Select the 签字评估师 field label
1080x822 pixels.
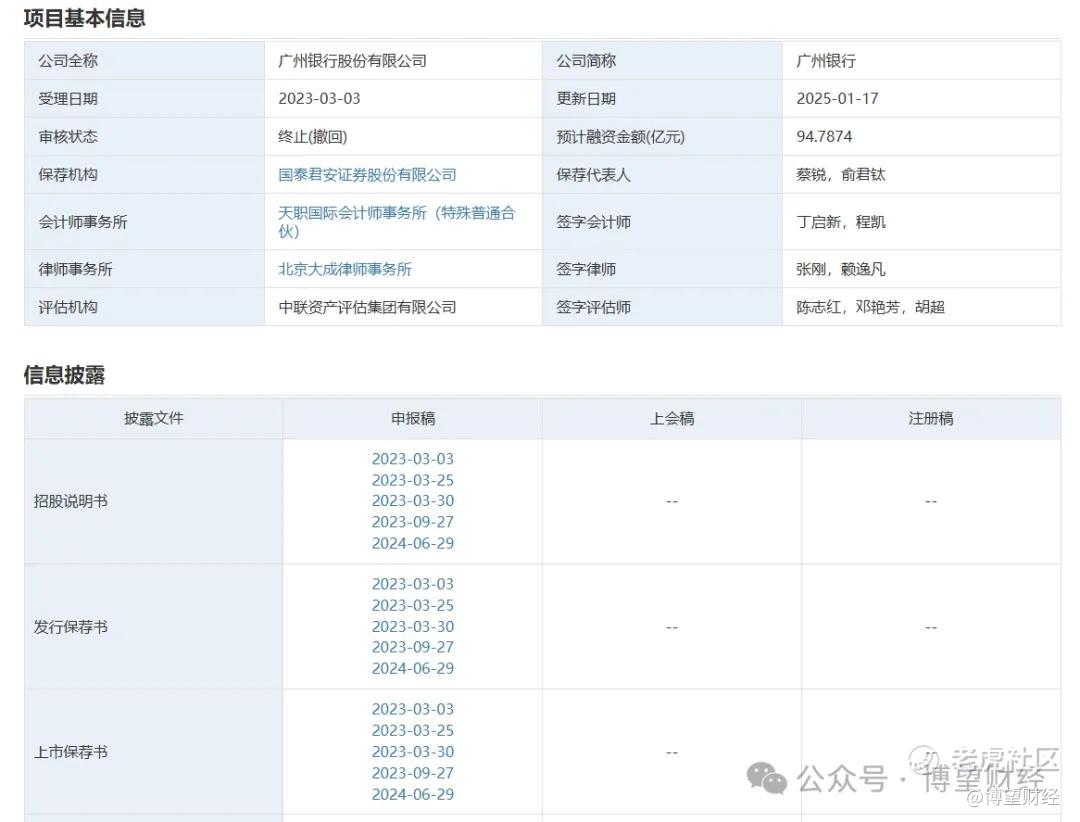click(x=594, y=307)
